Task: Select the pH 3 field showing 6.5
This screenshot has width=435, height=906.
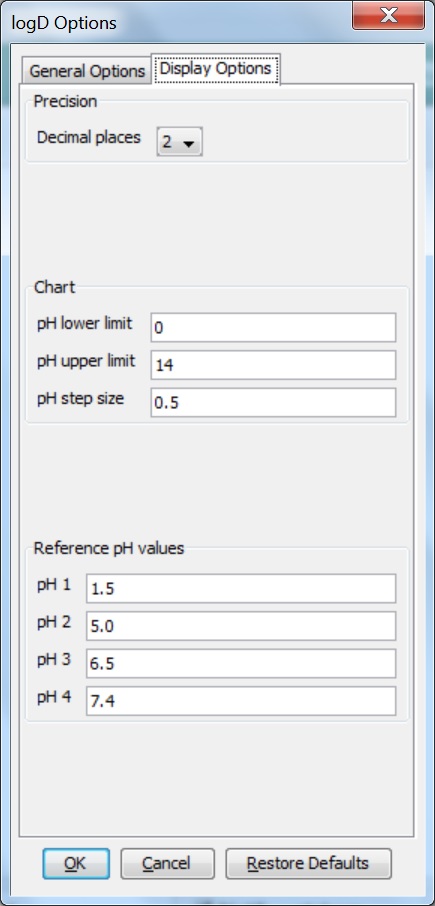Action: click(x=241, y=663)
